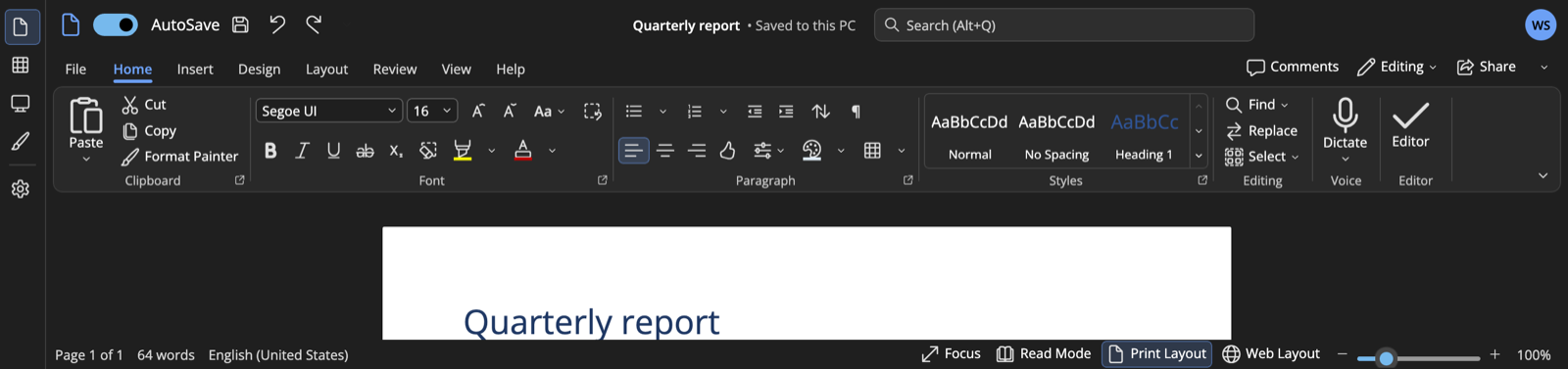
Task: Click the decrease font size icon
Action: click(x=510, y=111)
